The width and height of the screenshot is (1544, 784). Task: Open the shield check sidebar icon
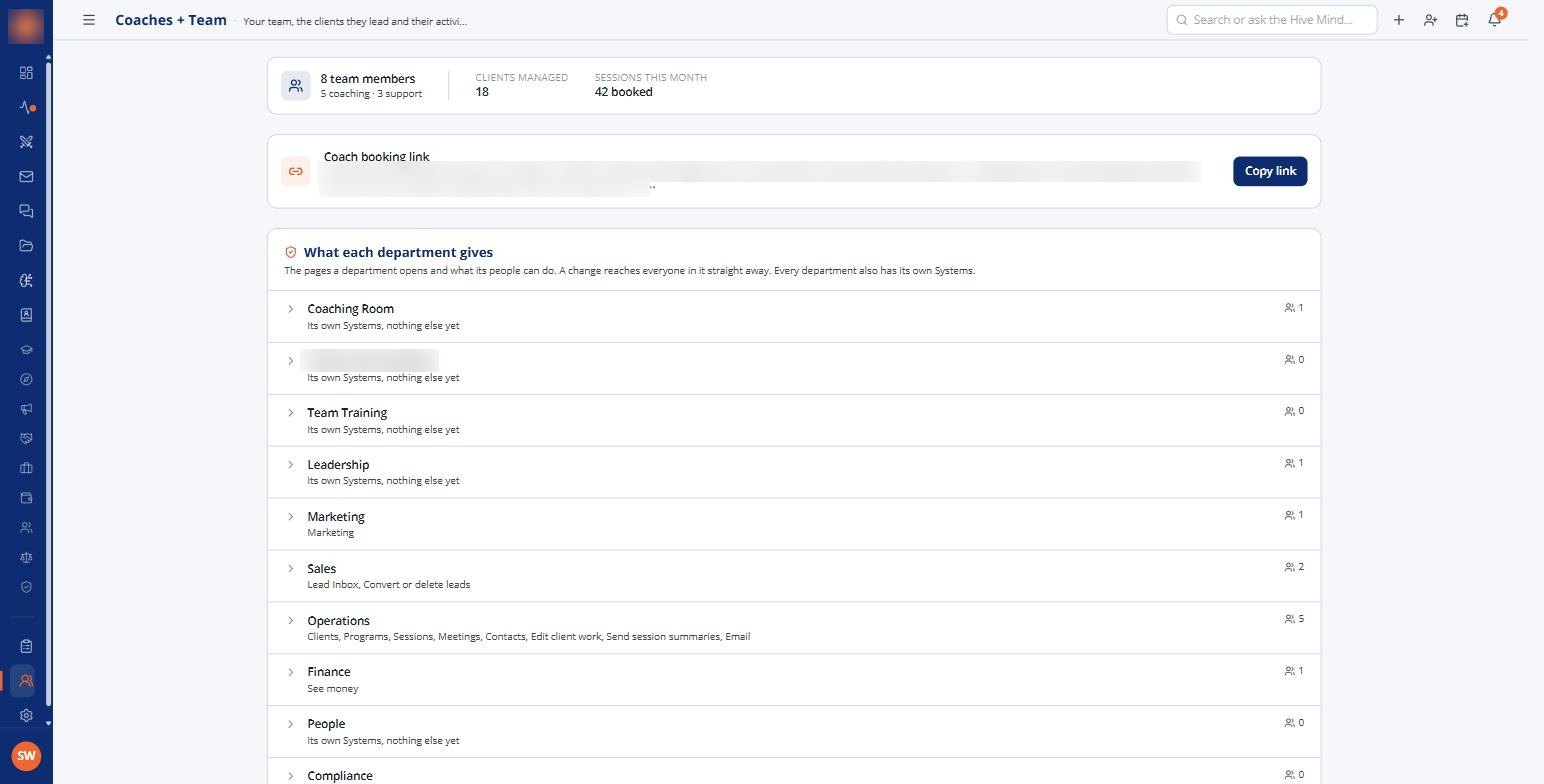pos(26,587)
